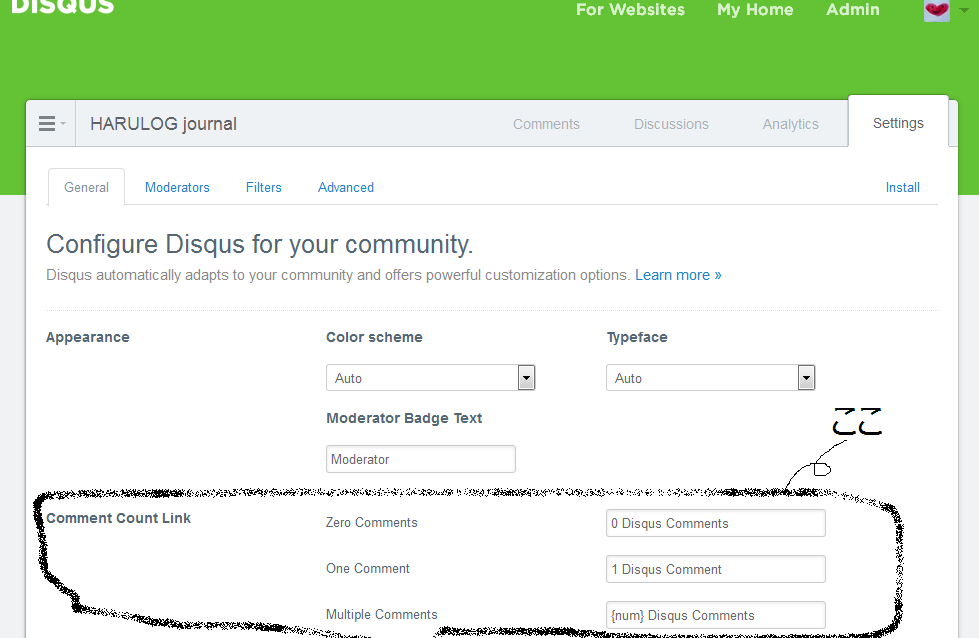Open the Filters sub-tab
Image resolution: width=979 pixels, height=638 pixels.
(x=263, y=187)
